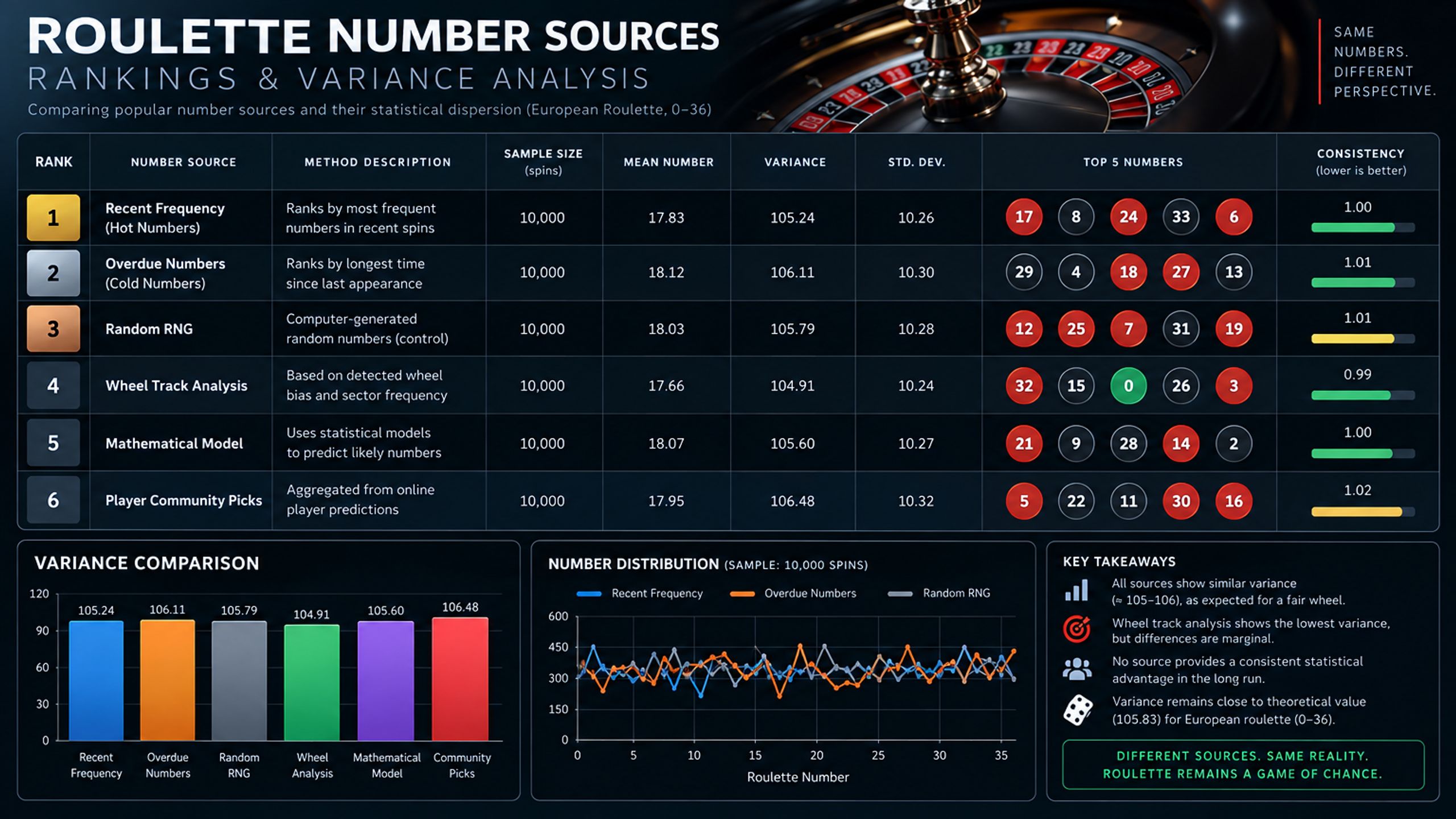
Task: Click the Random RNG yellow consistency bar
Action: click(x=1363, y=339)
